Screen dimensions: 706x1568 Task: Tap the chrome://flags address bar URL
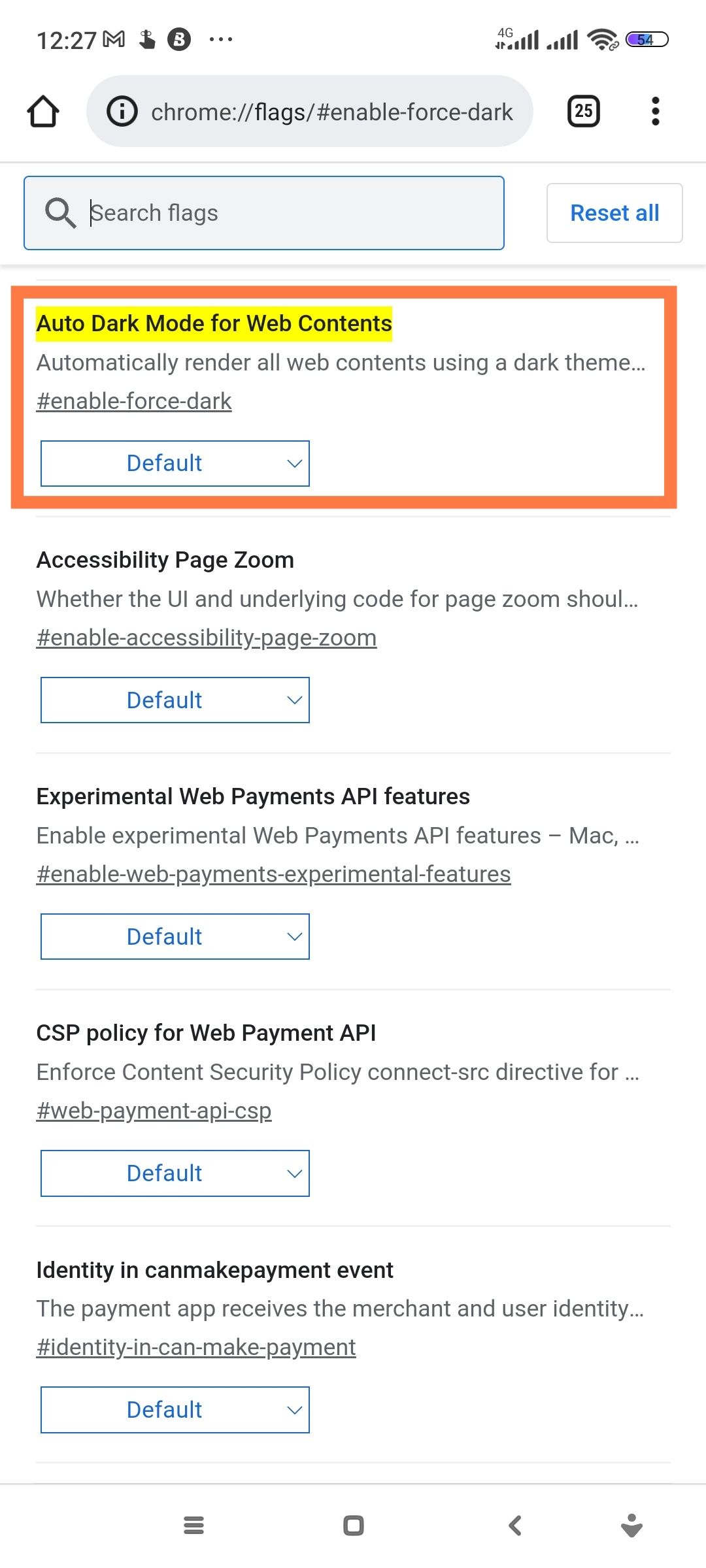pyautogui.click(x=332, y=111)
